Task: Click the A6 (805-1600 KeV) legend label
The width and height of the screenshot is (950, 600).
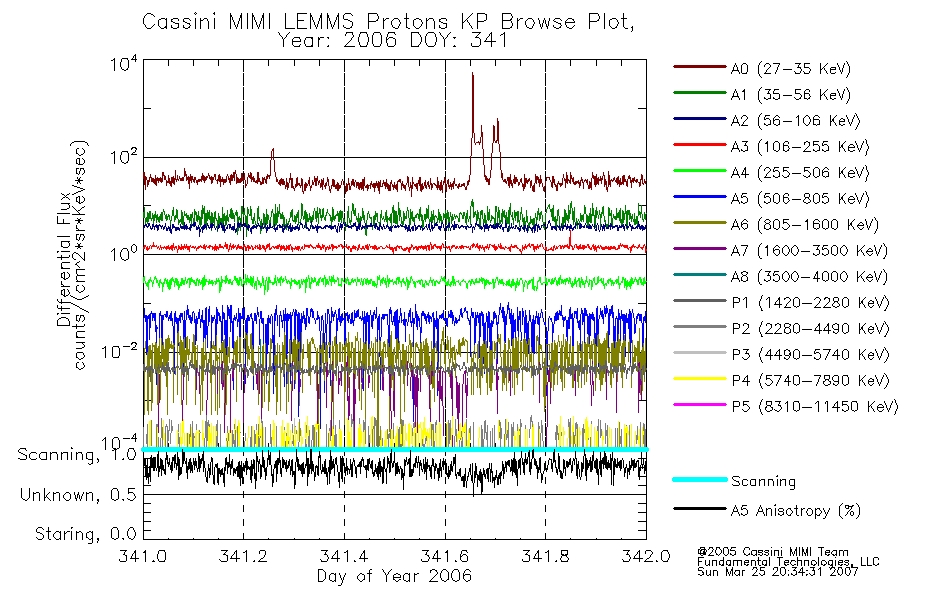Action: coord(805,225)
